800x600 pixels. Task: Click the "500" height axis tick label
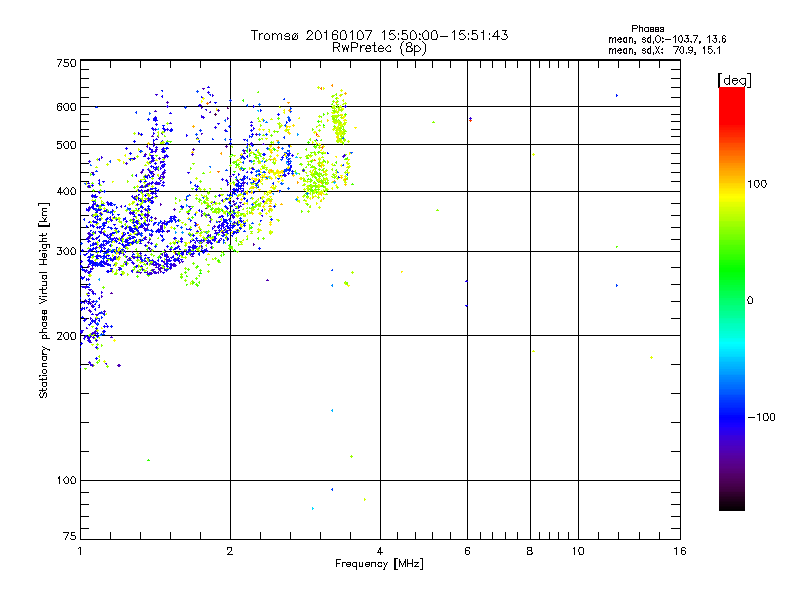coord(66,145)
